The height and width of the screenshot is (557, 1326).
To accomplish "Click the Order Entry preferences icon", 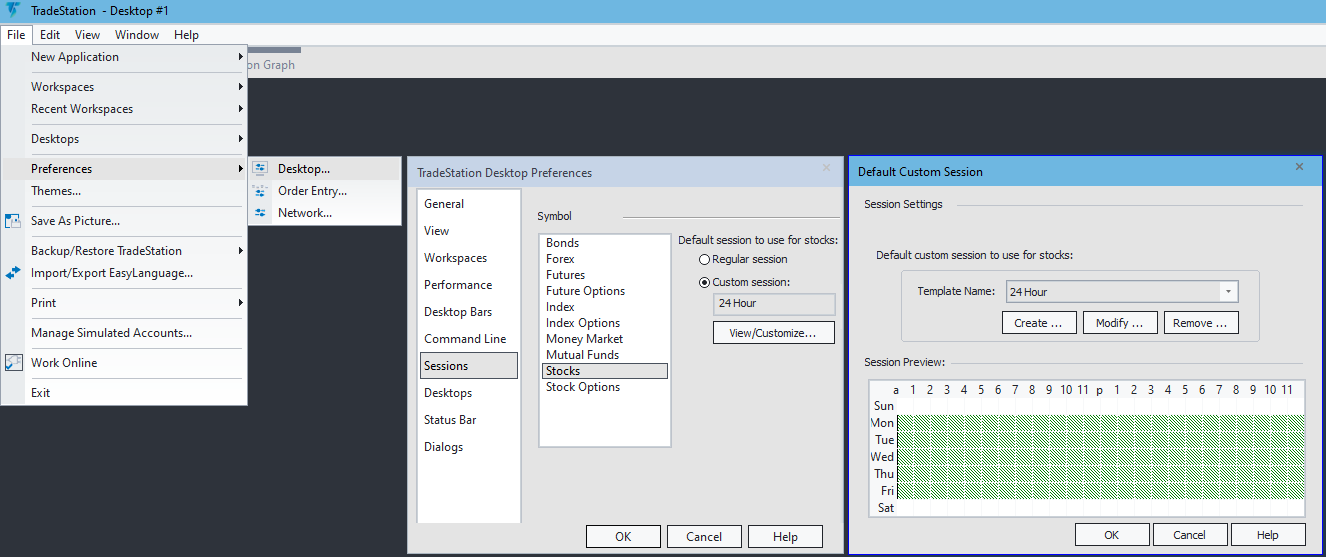I will point(260,191).
